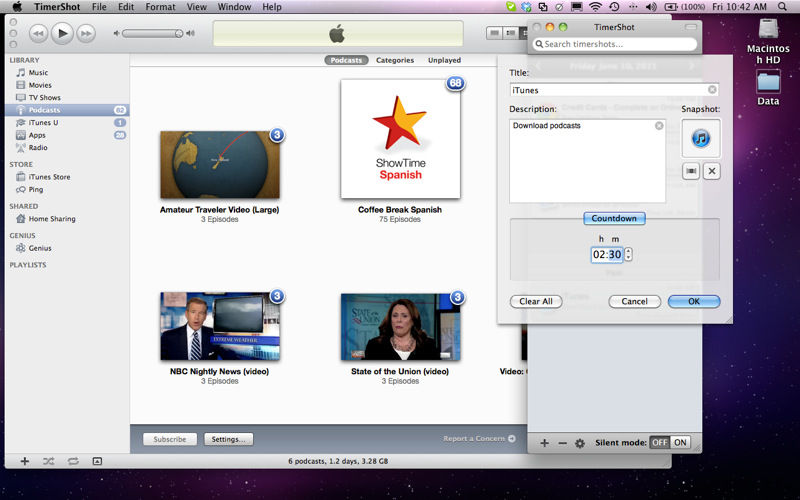Add a new playlist with plus icon
This screenshot has height=500, width=800.
24,461
